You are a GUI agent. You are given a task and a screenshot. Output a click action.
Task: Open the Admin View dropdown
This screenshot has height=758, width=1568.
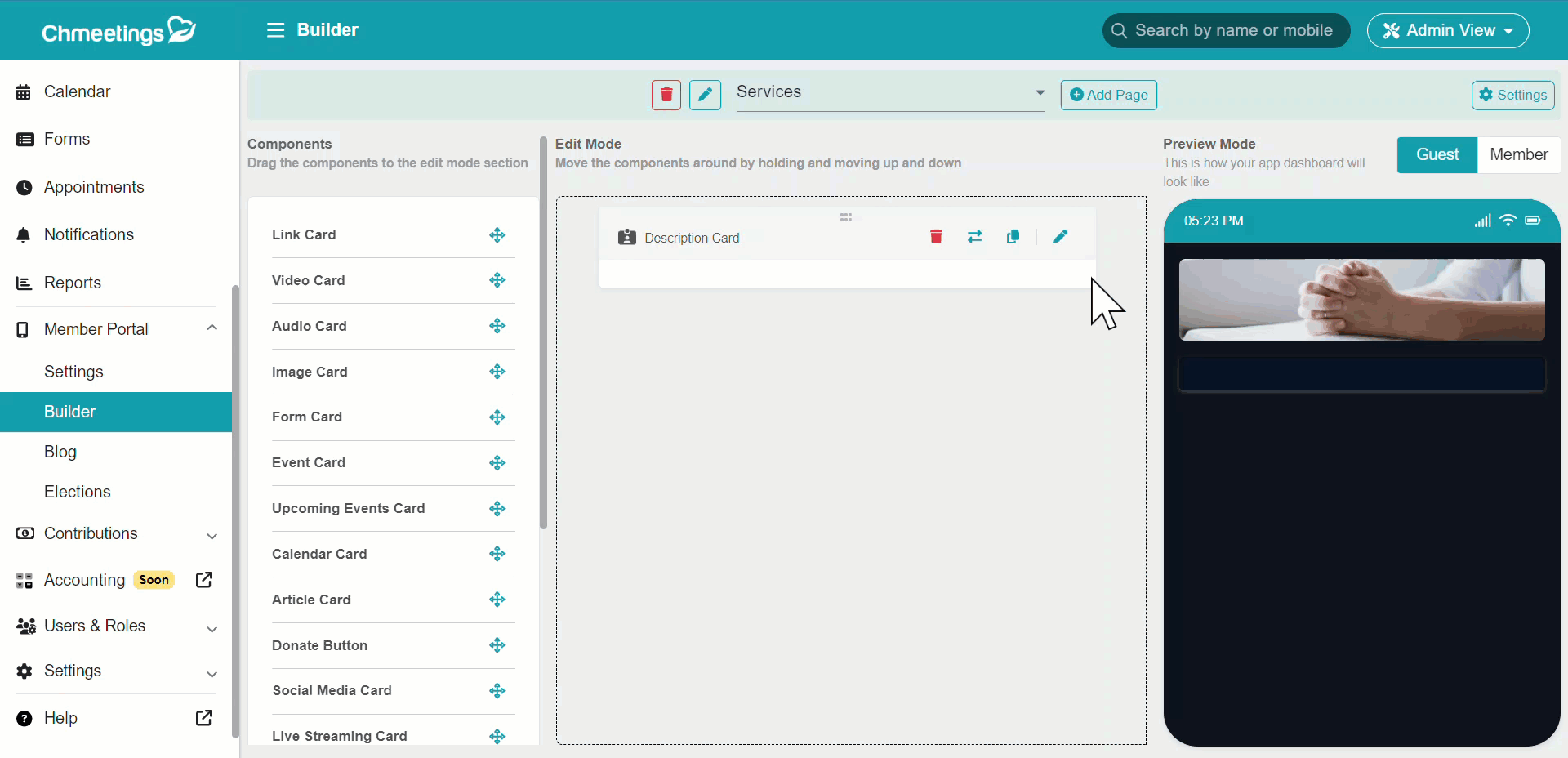[x=1448, y=31]
